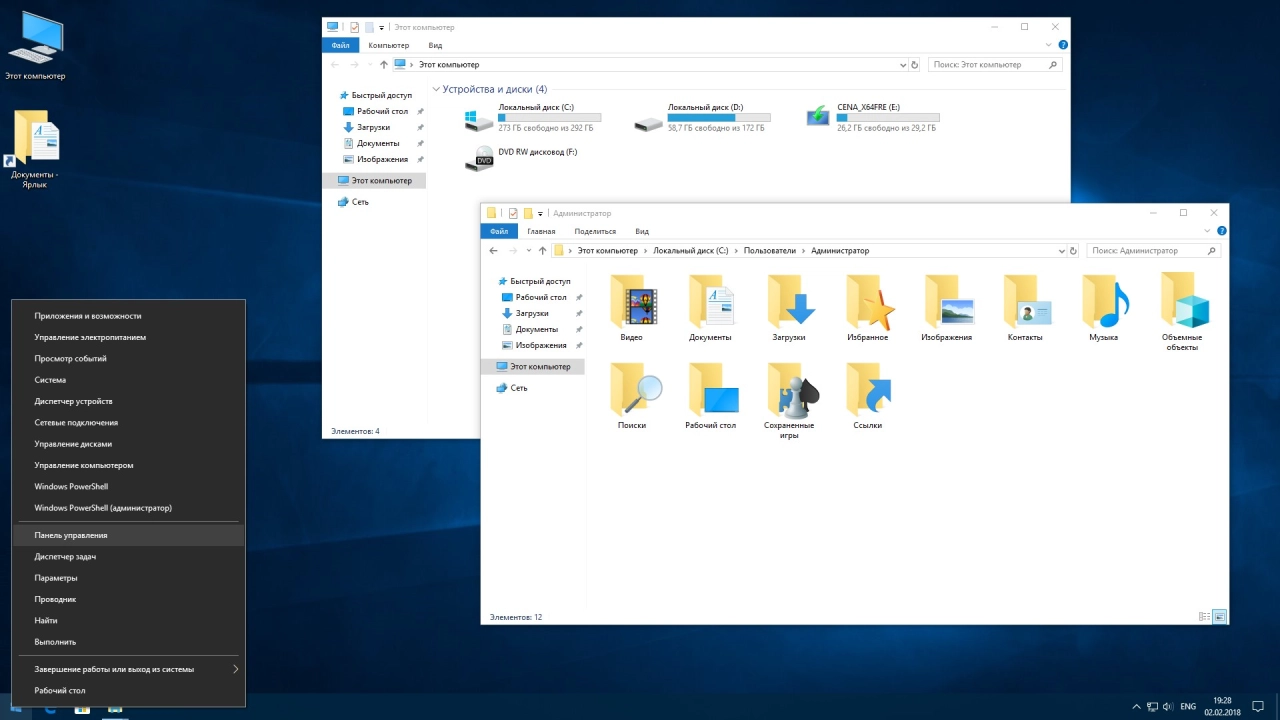
Task: Go up one level in Администратор window
Action: [x=543, y=251]
